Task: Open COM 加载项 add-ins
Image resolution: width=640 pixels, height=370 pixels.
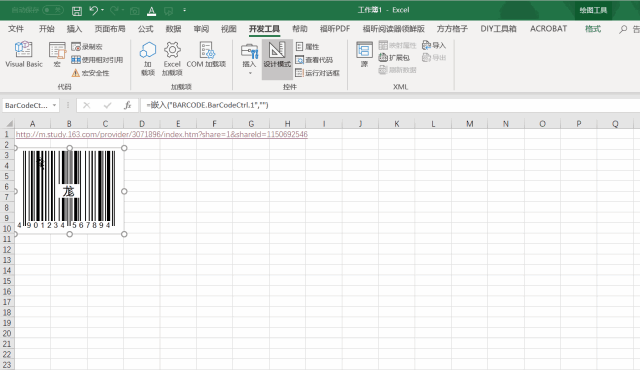Action: (206, 55)
